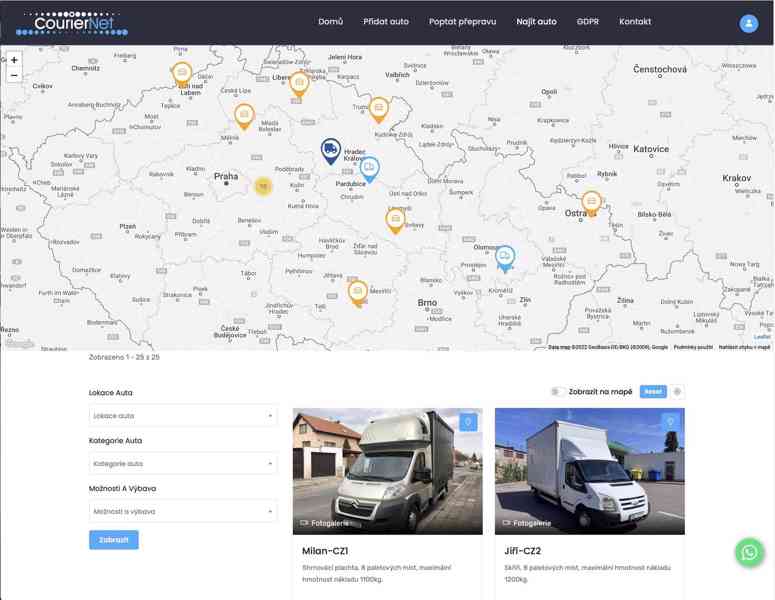Open the user profile avatar icon

(748, 23)
